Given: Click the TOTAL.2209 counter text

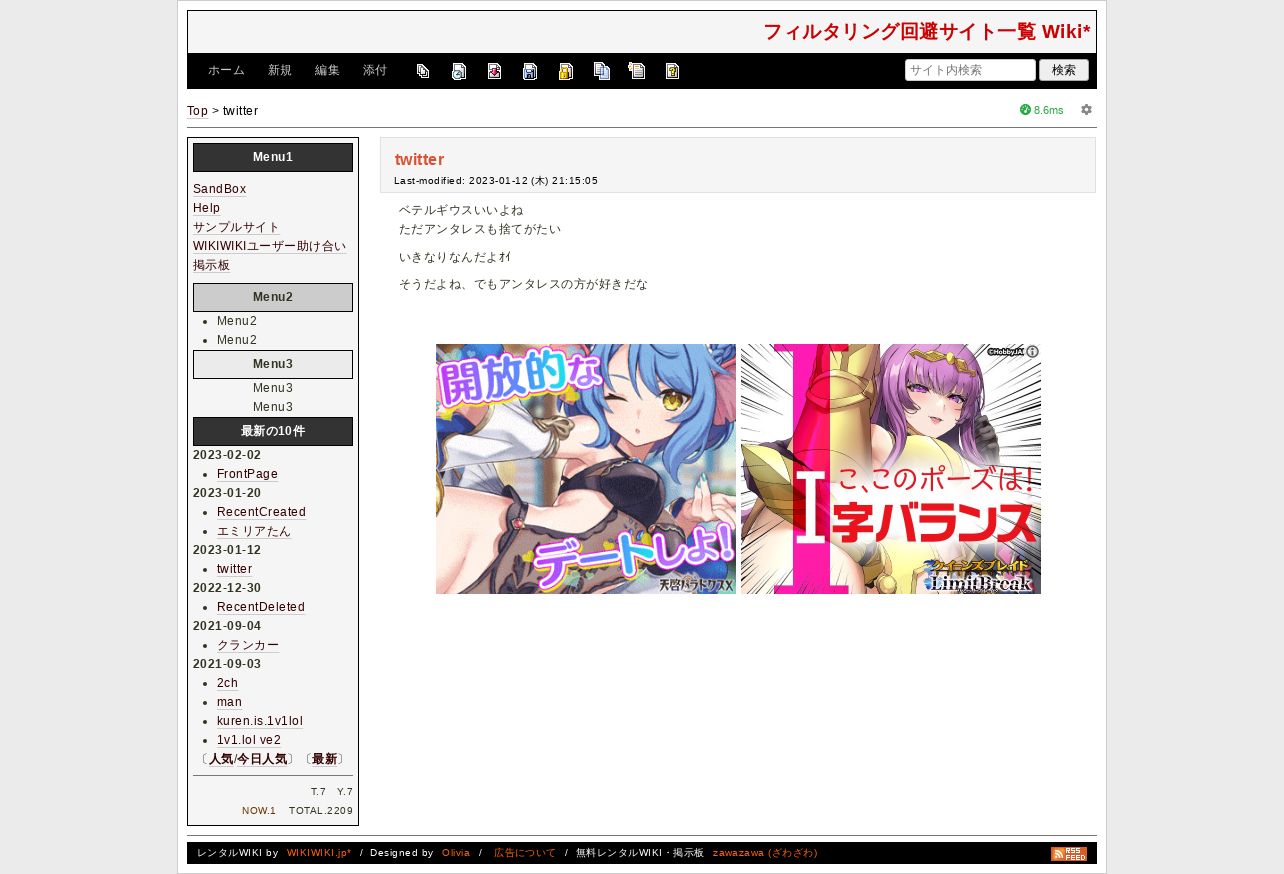Looking at the screenshot, I should (321, 811).
